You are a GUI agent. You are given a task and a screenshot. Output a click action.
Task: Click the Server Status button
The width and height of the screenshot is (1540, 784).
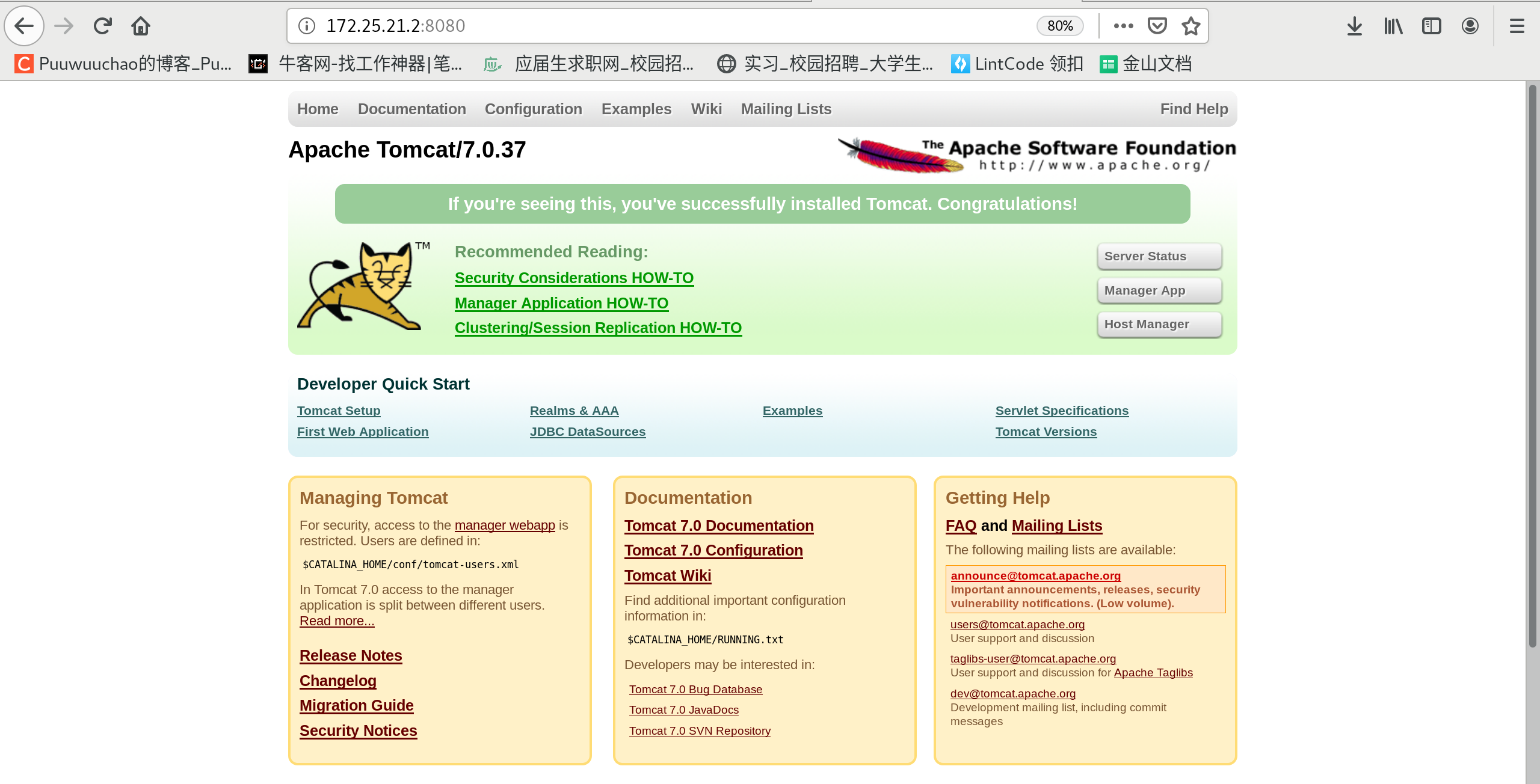[1159, 256]
